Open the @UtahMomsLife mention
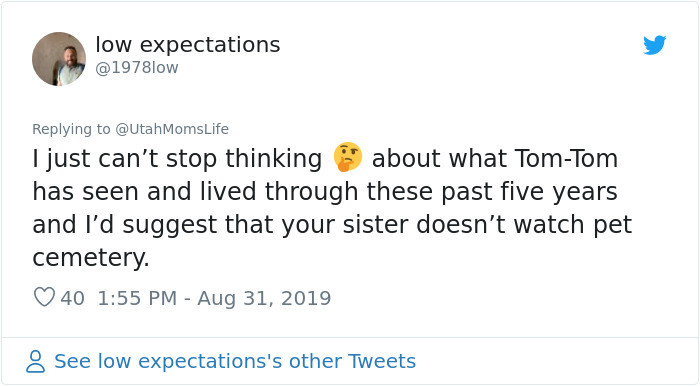Viewport: 700px width, 386px height. tap(172, 129)
